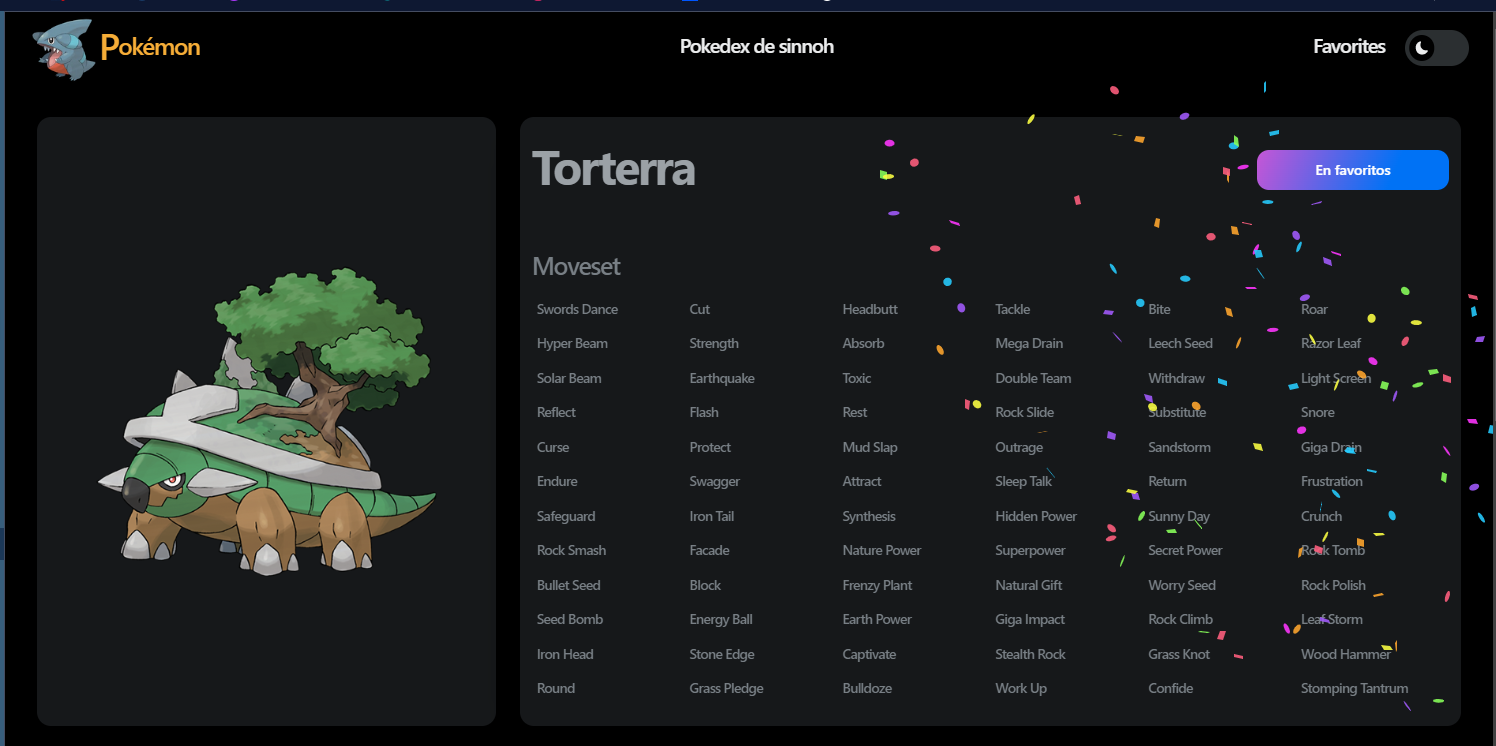Click the Rock Slide move
Screen dimensions: 1496x746
click(x=1025, y=412)
